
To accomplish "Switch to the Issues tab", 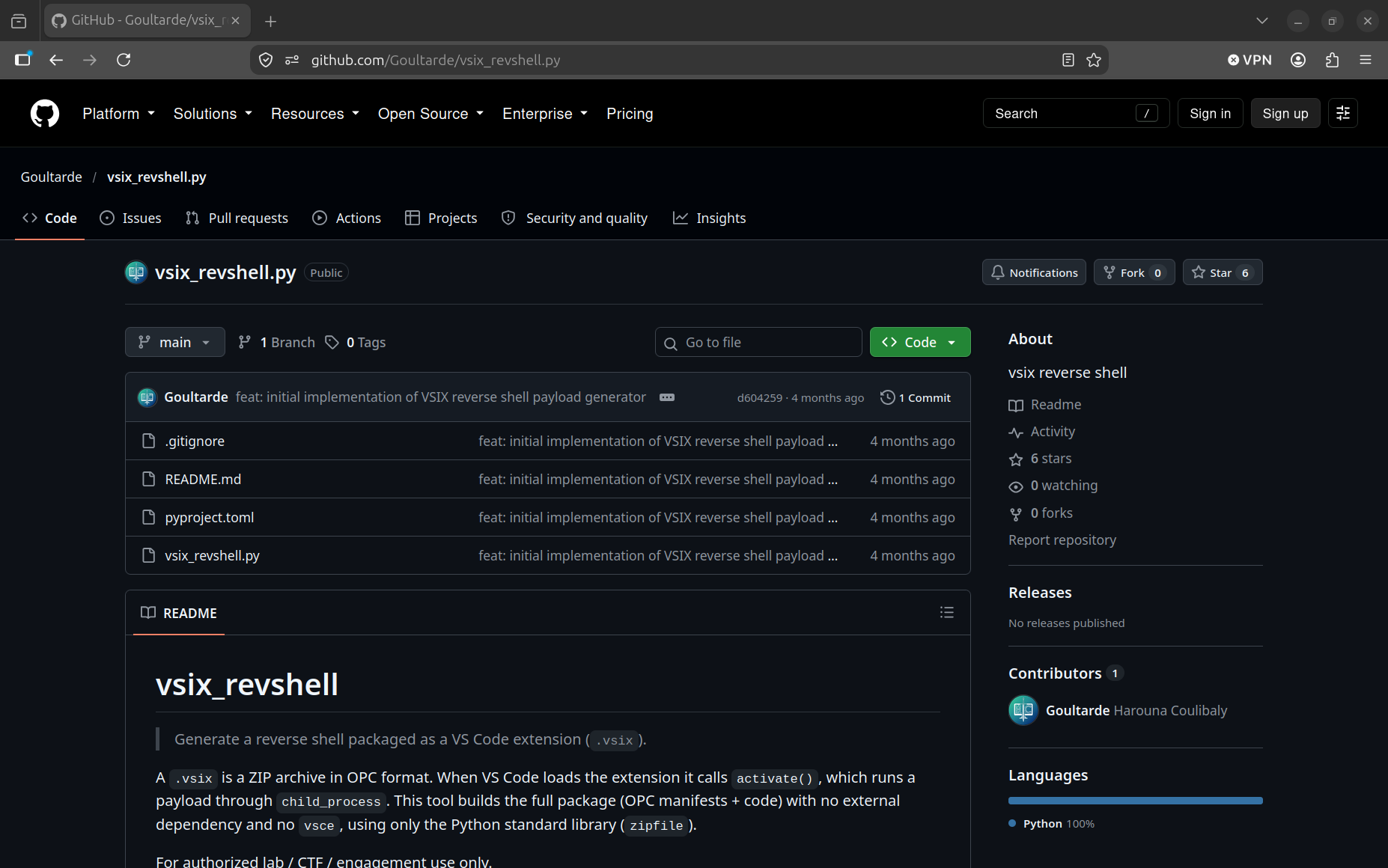I will click(x=131, y=218).
